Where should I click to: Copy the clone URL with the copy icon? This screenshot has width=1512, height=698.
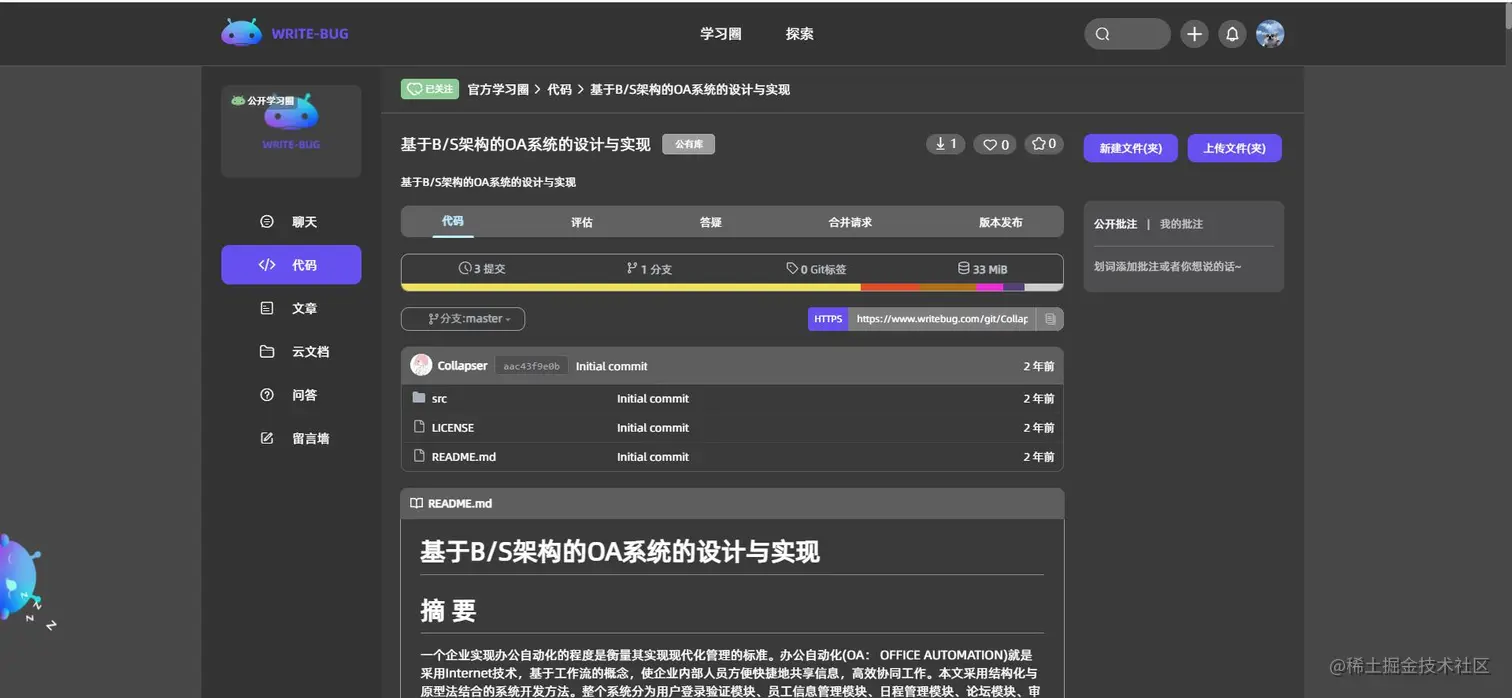click(x=1050, y=319)
